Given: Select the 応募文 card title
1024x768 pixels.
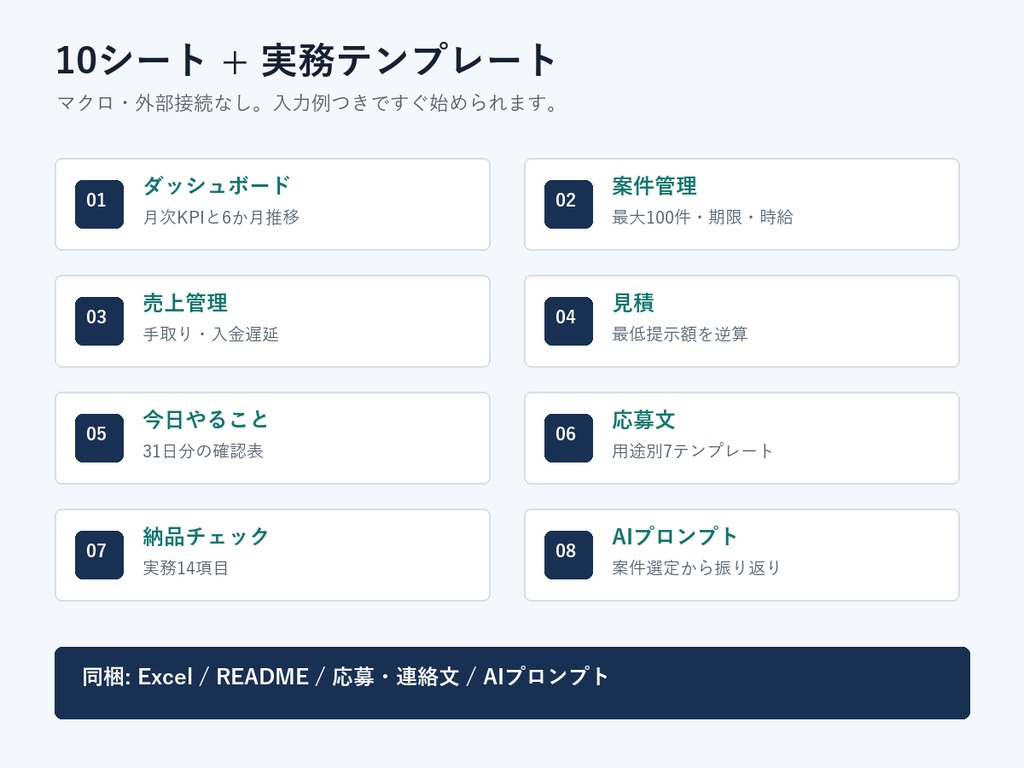Looking at the screenshot, I should tap(643, 420).
